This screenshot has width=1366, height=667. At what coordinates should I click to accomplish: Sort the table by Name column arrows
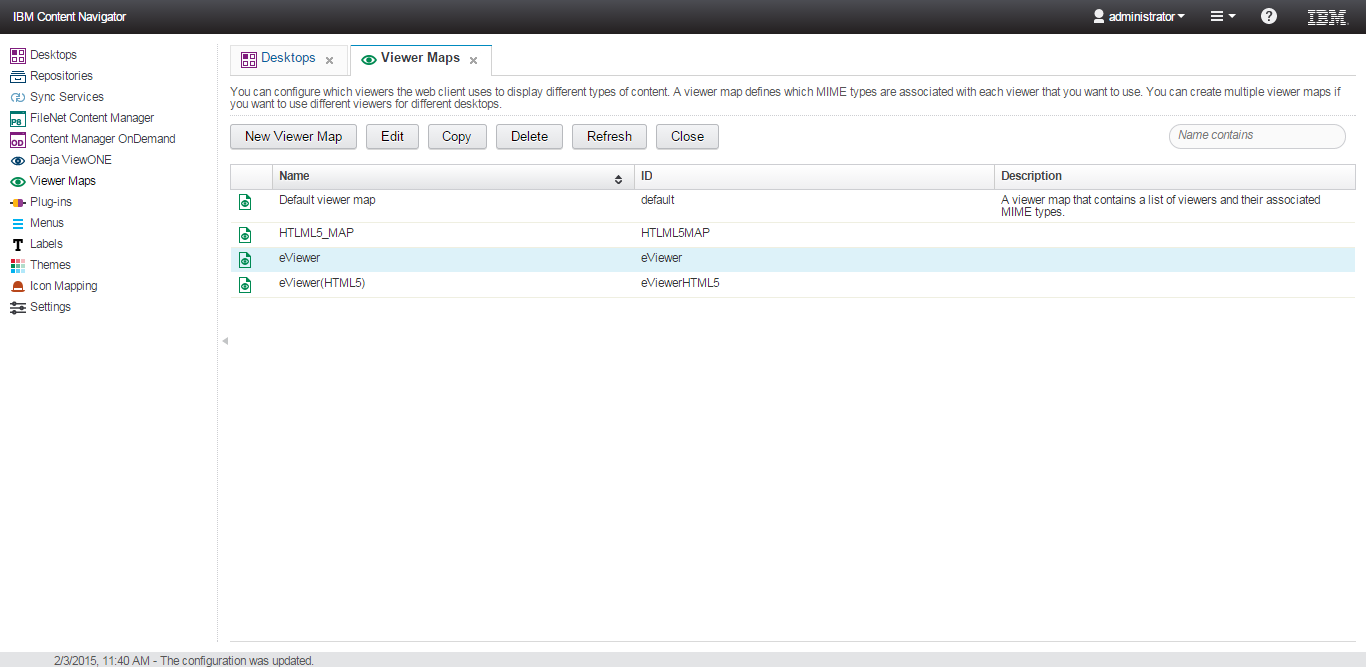(x=619, y=178)
